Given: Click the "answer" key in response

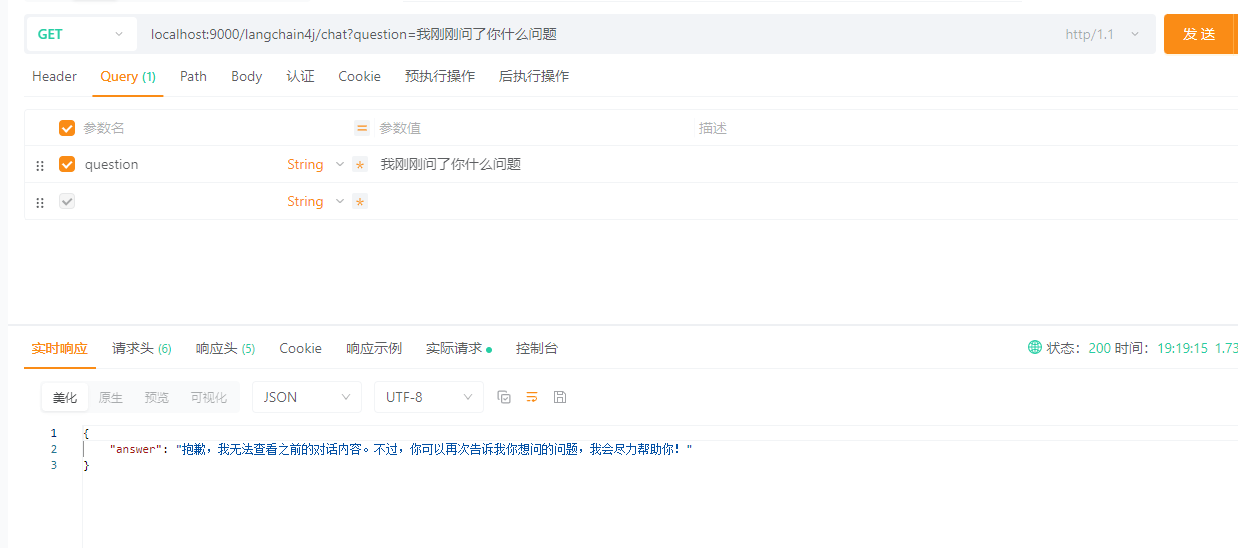Looking at the screenshot, I should tap(135, 450).
